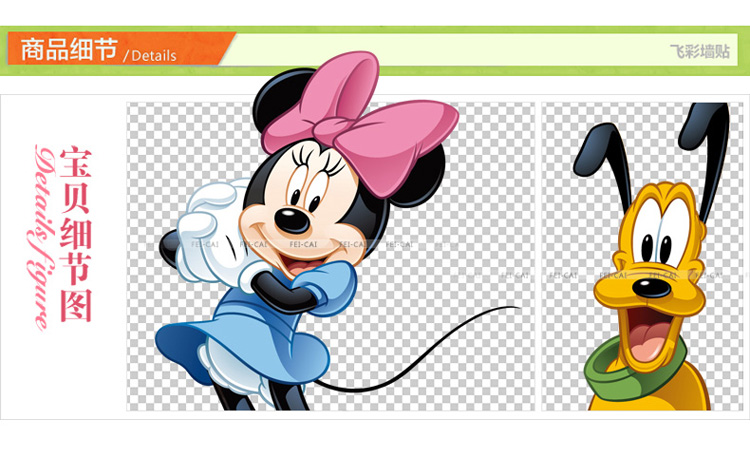Image resolution: width=750 pixels, height=458 pixels.
Task: Click the pink 宝贝细节图 vertical title
Action: pos(75,234)
